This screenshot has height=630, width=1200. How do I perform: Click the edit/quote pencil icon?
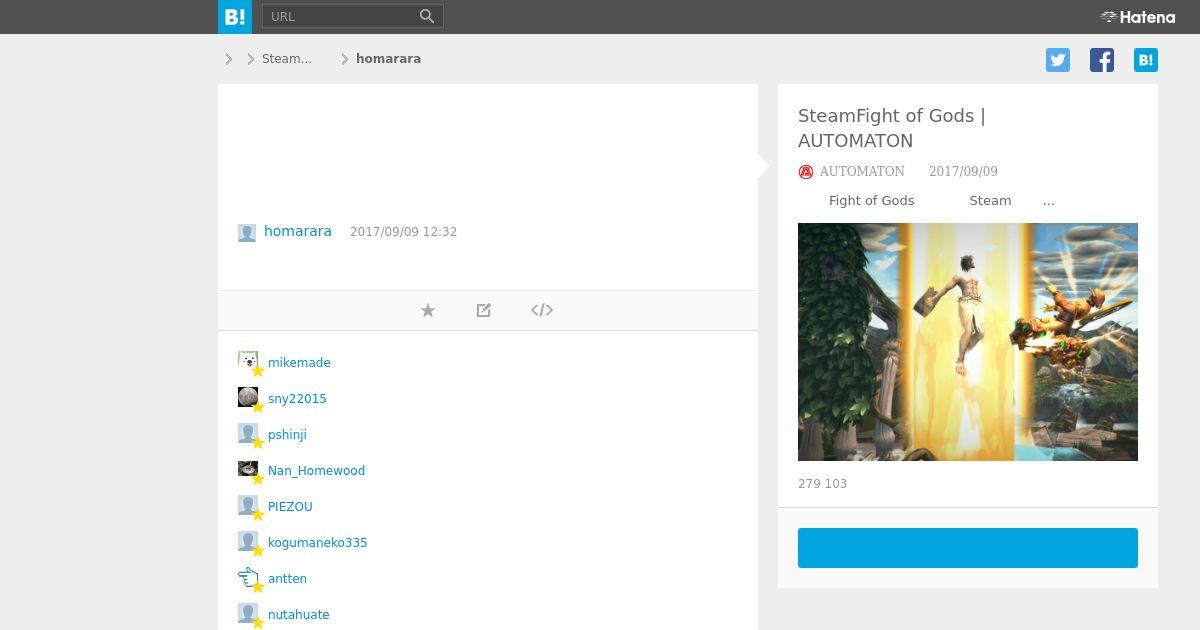(484, 310)
